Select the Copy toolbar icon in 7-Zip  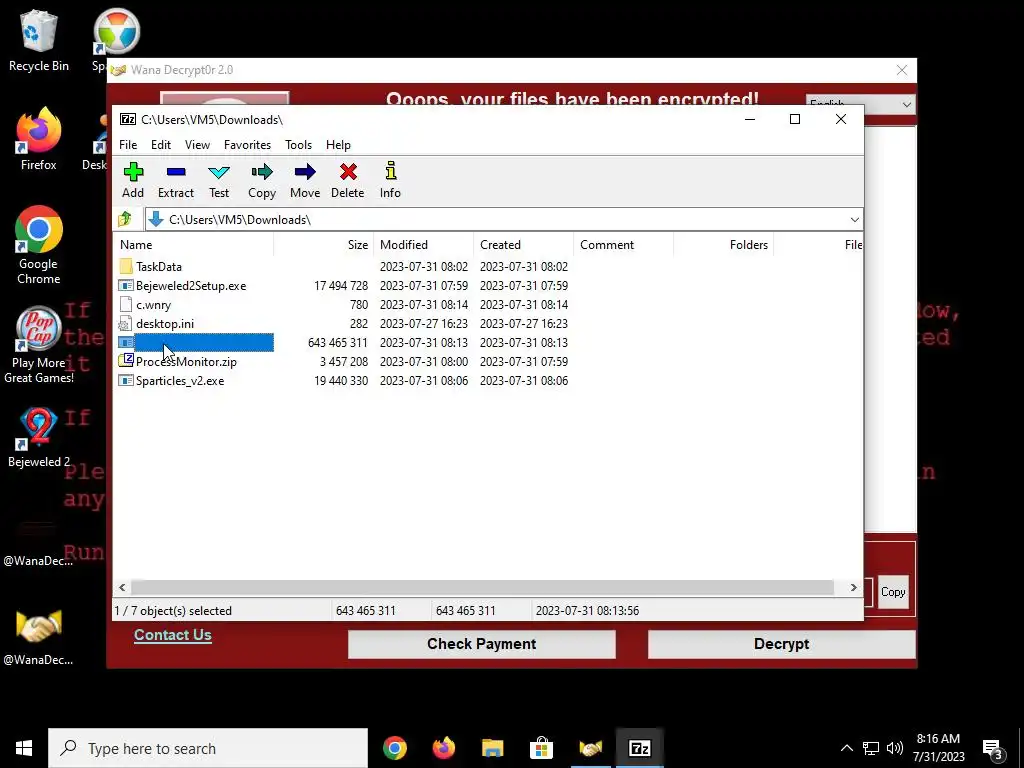click(x=262, y=172)
